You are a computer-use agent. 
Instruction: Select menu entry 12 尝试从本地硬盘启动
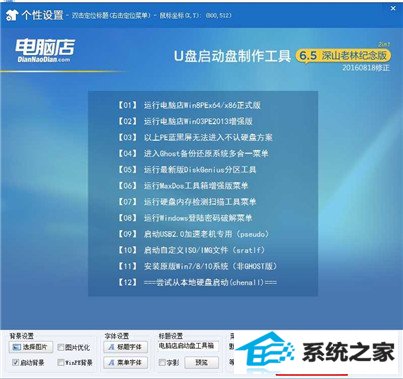point(197,282)
